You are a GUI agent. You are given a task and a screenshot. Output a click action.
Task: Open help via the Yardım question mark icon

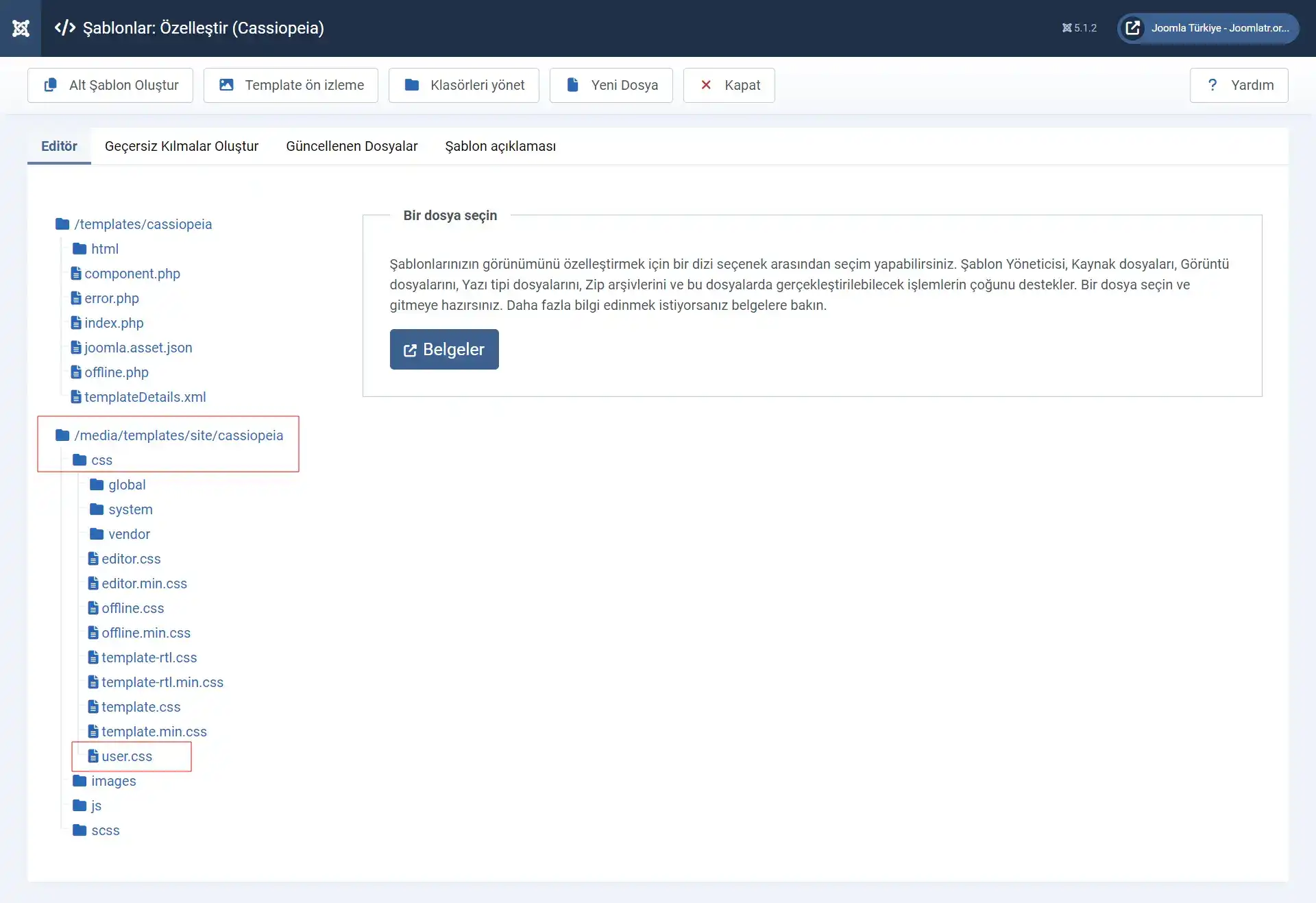(x=1213, y=85)
